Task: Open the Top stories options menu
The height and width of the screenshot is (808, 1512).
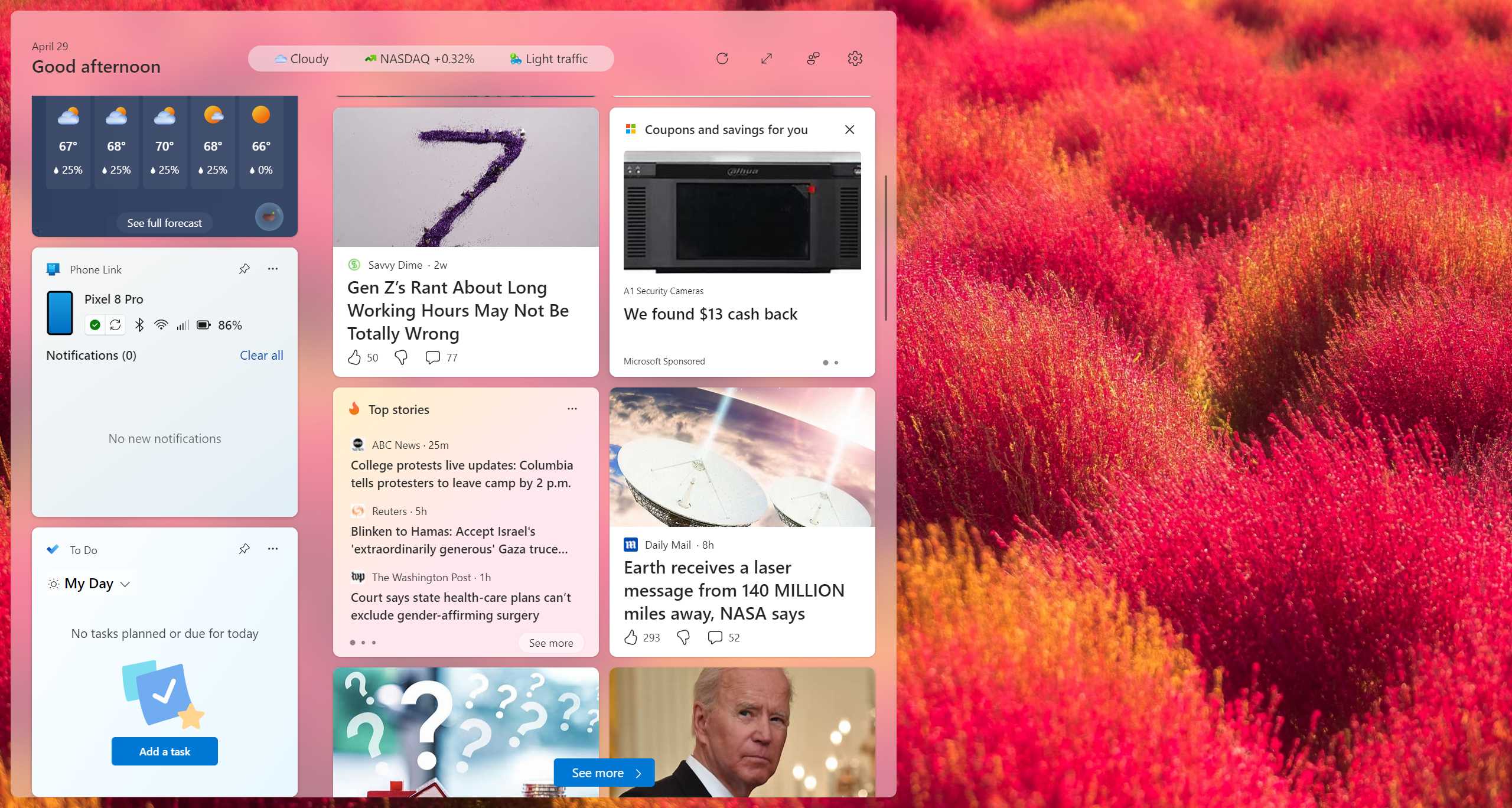Action: click(x=572, y=409)
